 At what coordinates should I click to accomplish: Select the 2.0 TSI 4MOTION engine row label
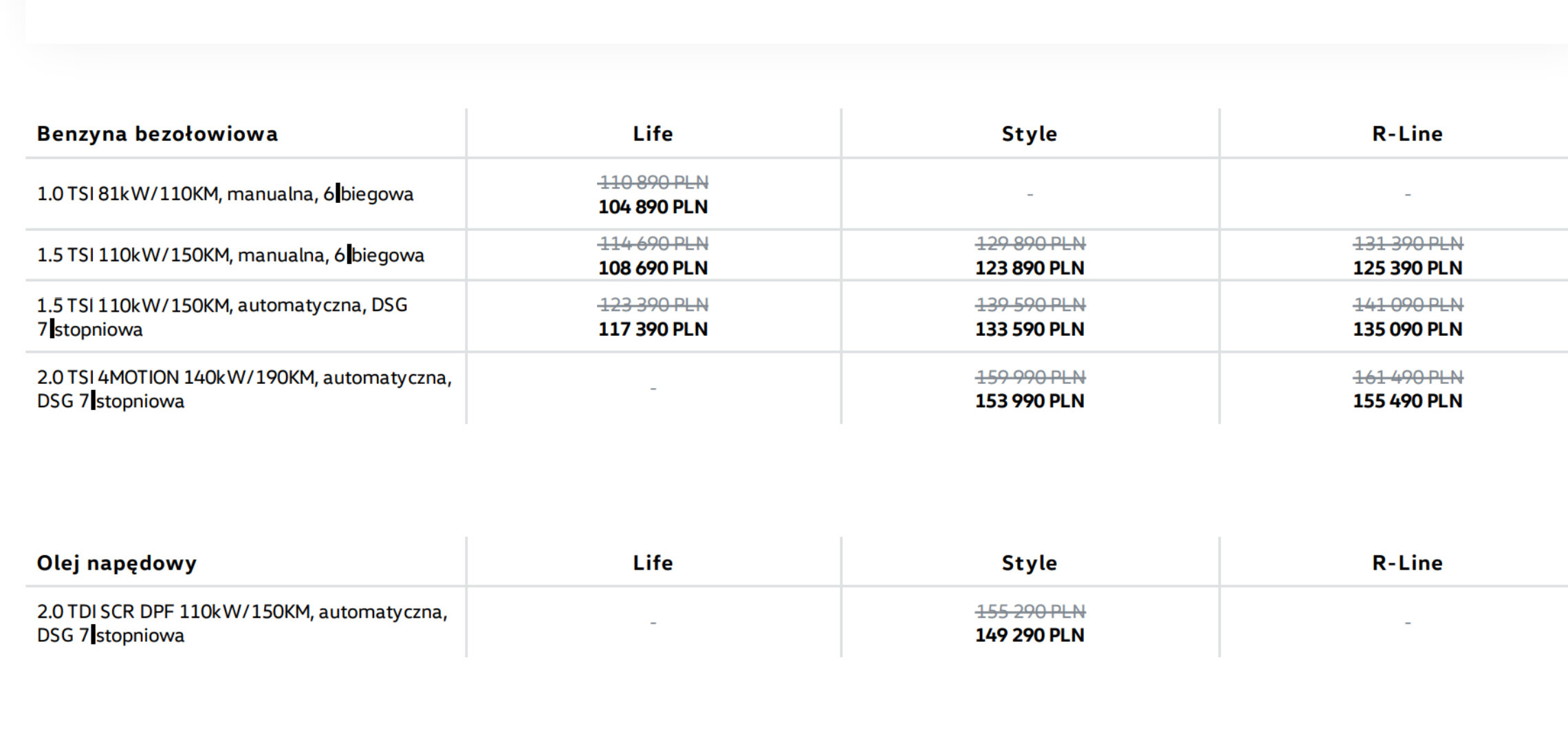click(243, 389)
